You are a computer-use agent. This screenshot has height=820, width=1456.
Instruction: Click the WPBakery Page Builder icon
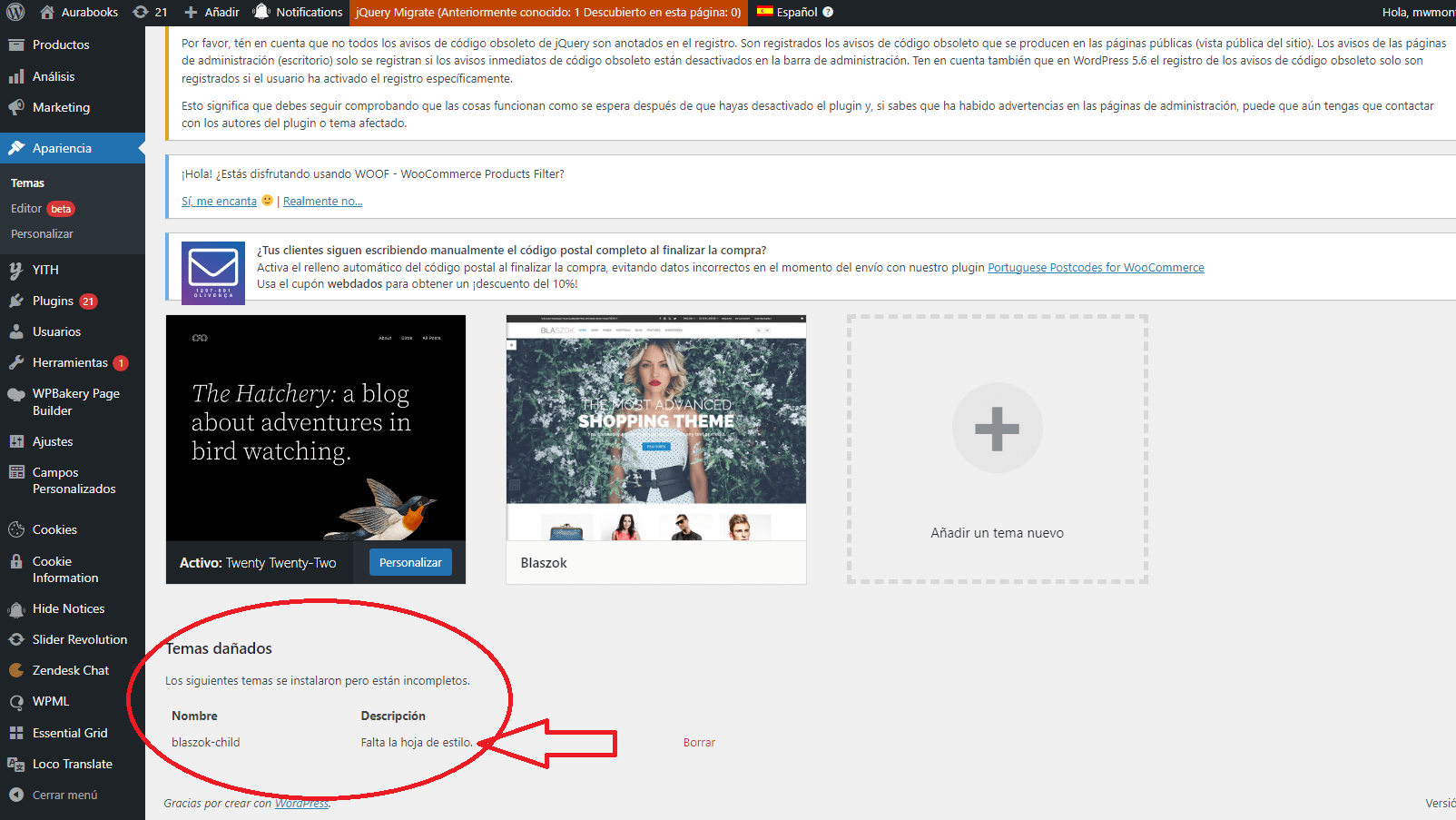pos(16,394)
